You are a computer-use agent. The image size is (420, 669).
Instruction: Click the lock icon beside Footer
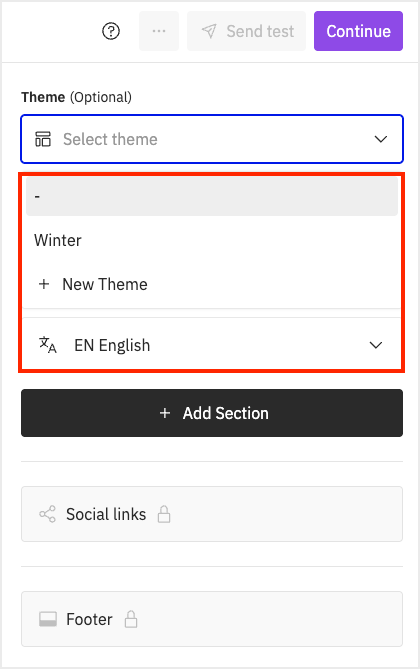(131, 619)
